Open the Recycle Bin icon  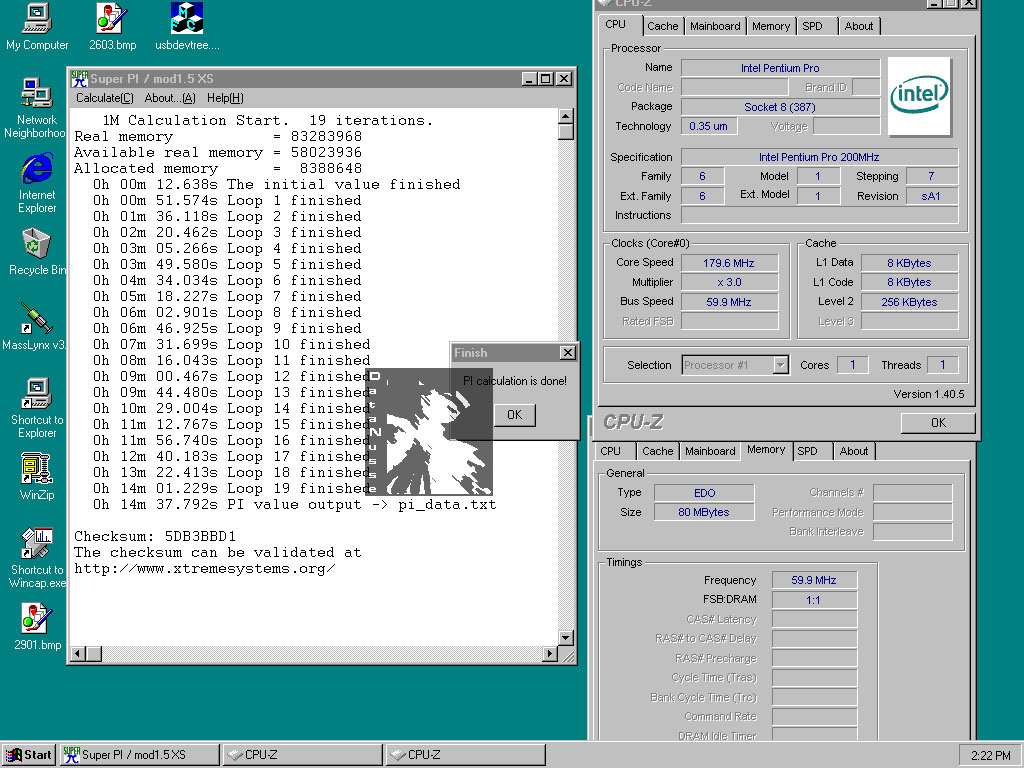click(37, 252)
